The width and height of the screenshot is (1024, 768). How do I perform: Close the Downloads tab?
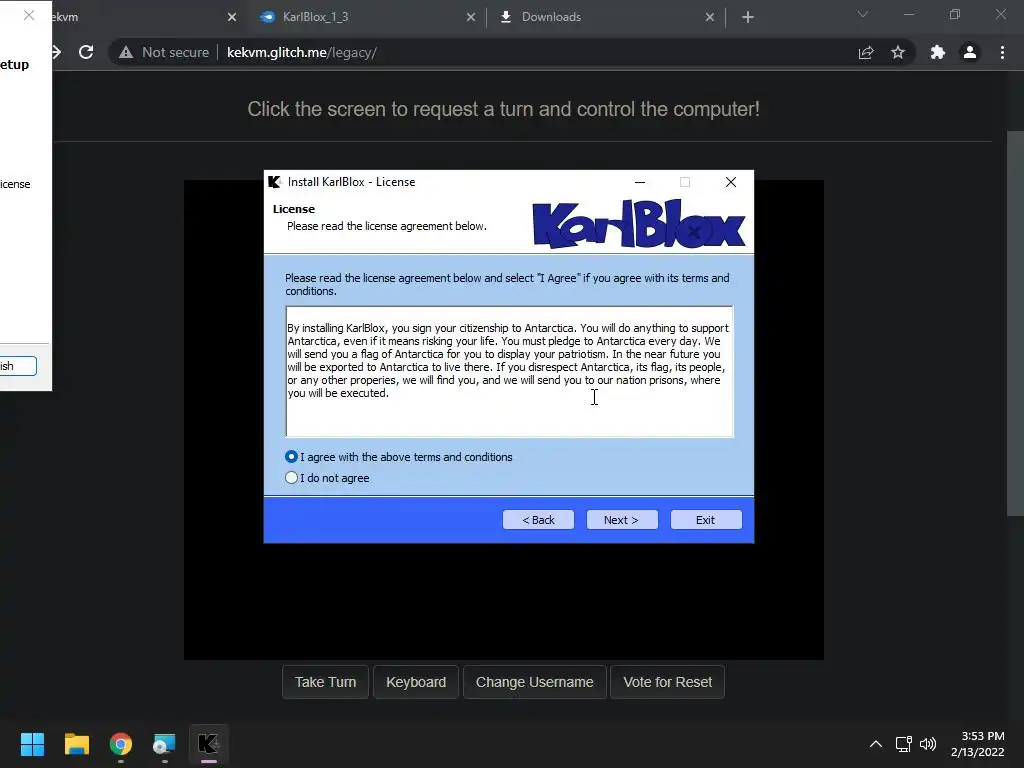tap(710, 17)
